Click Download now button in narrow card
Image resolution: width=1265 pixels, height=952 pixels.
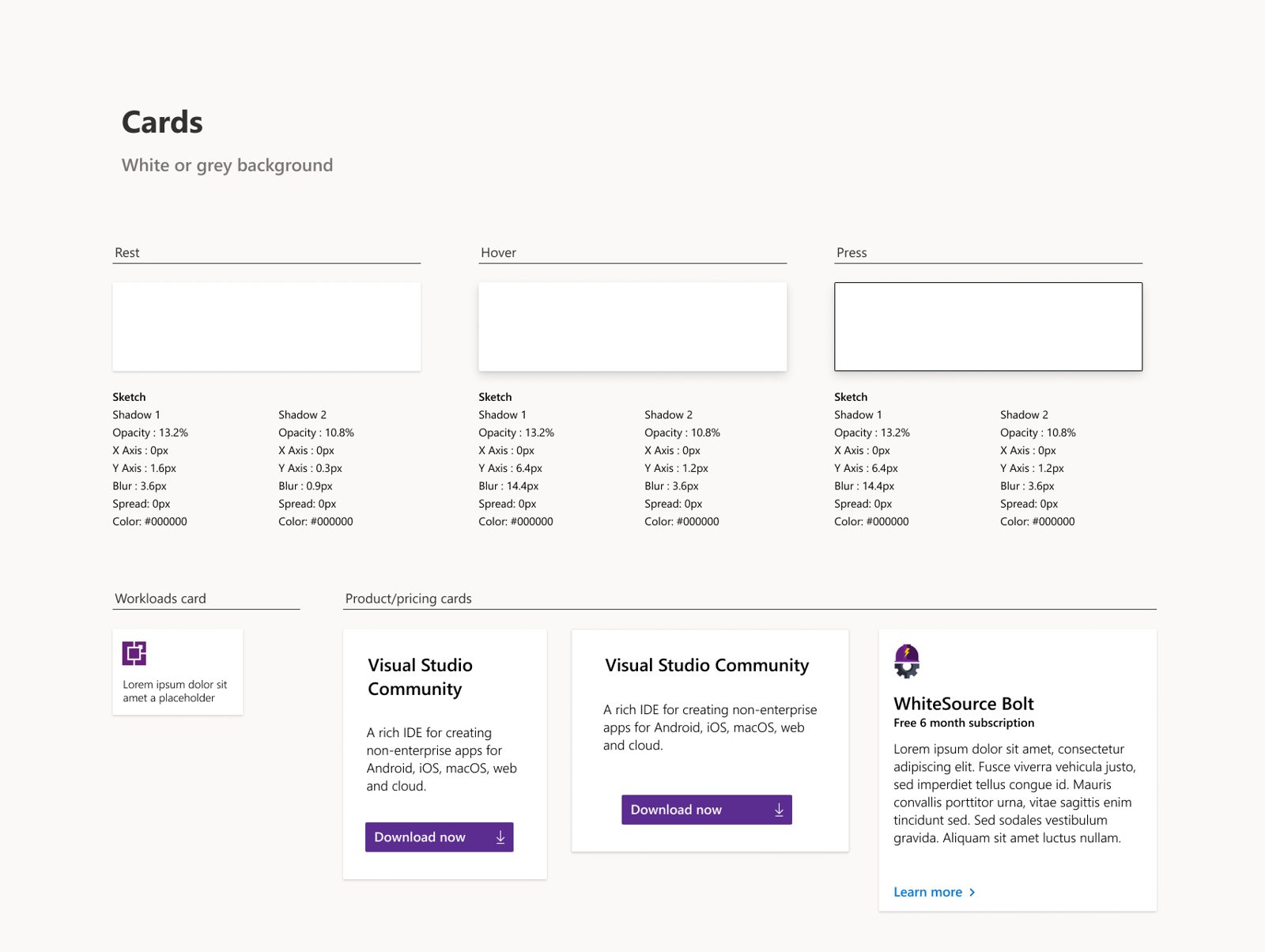(x=439, y=837)
